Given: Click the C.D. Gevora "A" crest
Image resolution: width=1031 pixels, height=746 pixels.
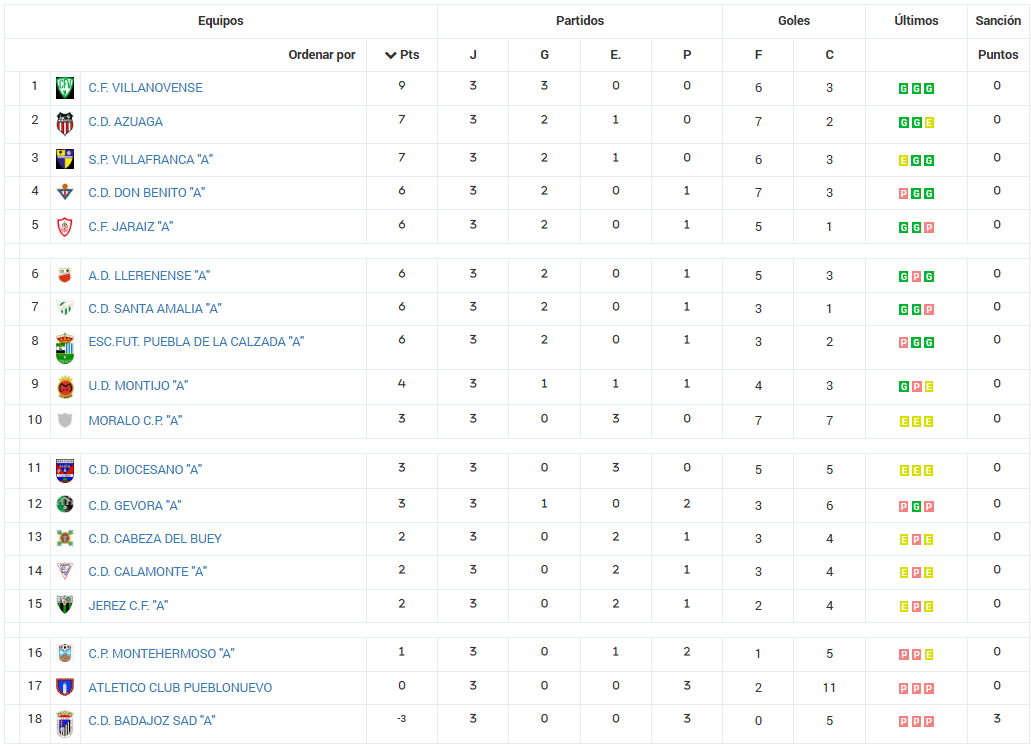Looking at the screenshot, I should pos(64,505).
